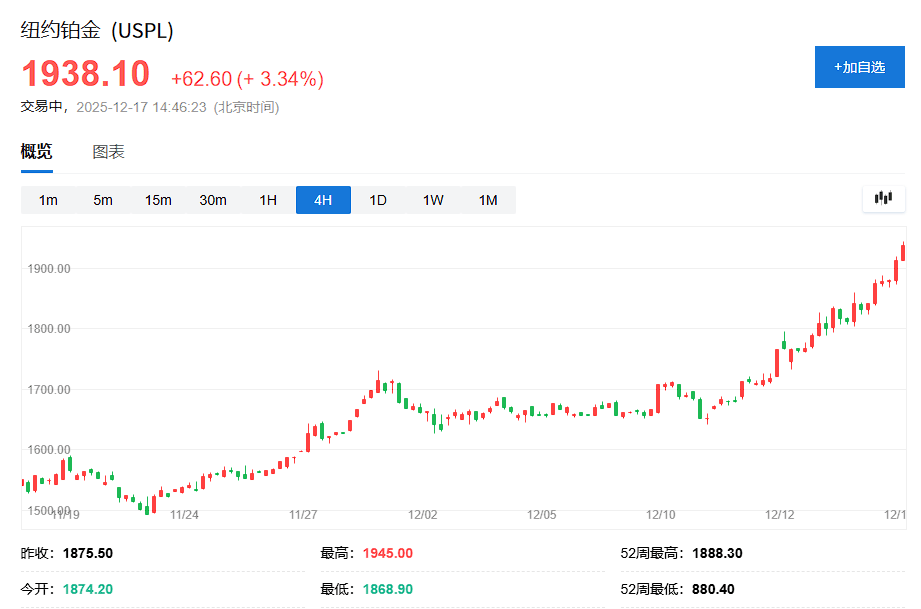Change chart to 1D period

[378, 200]
